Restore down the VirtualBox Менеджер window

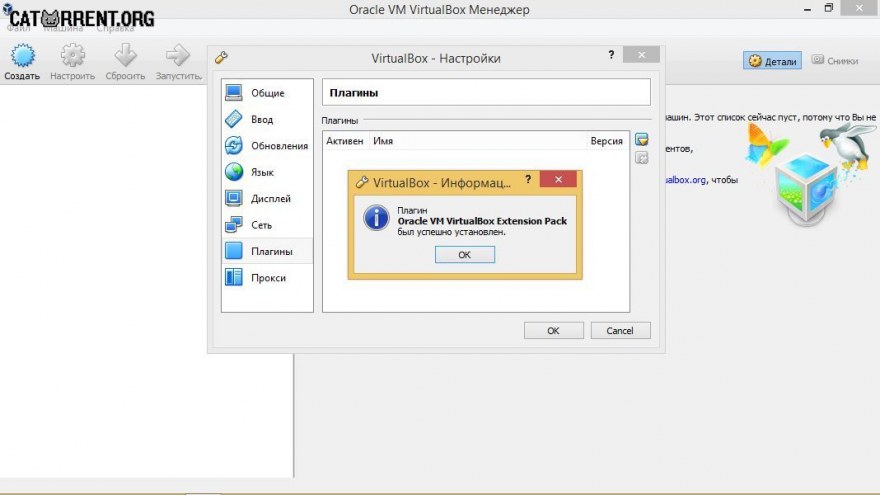coord(829,8)
